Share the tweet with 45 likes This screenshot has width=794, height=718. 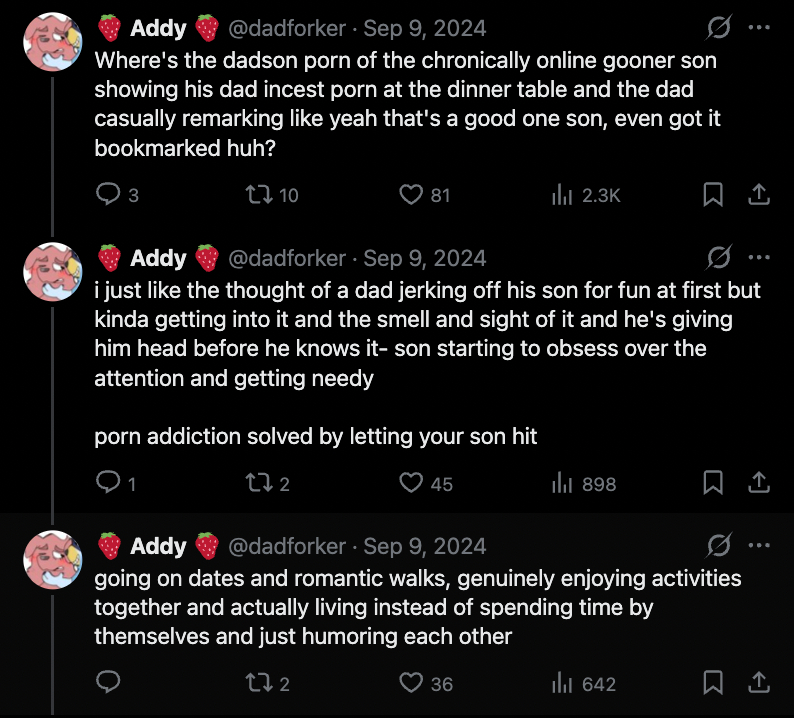pyautogui.click(x=759, y=484)
